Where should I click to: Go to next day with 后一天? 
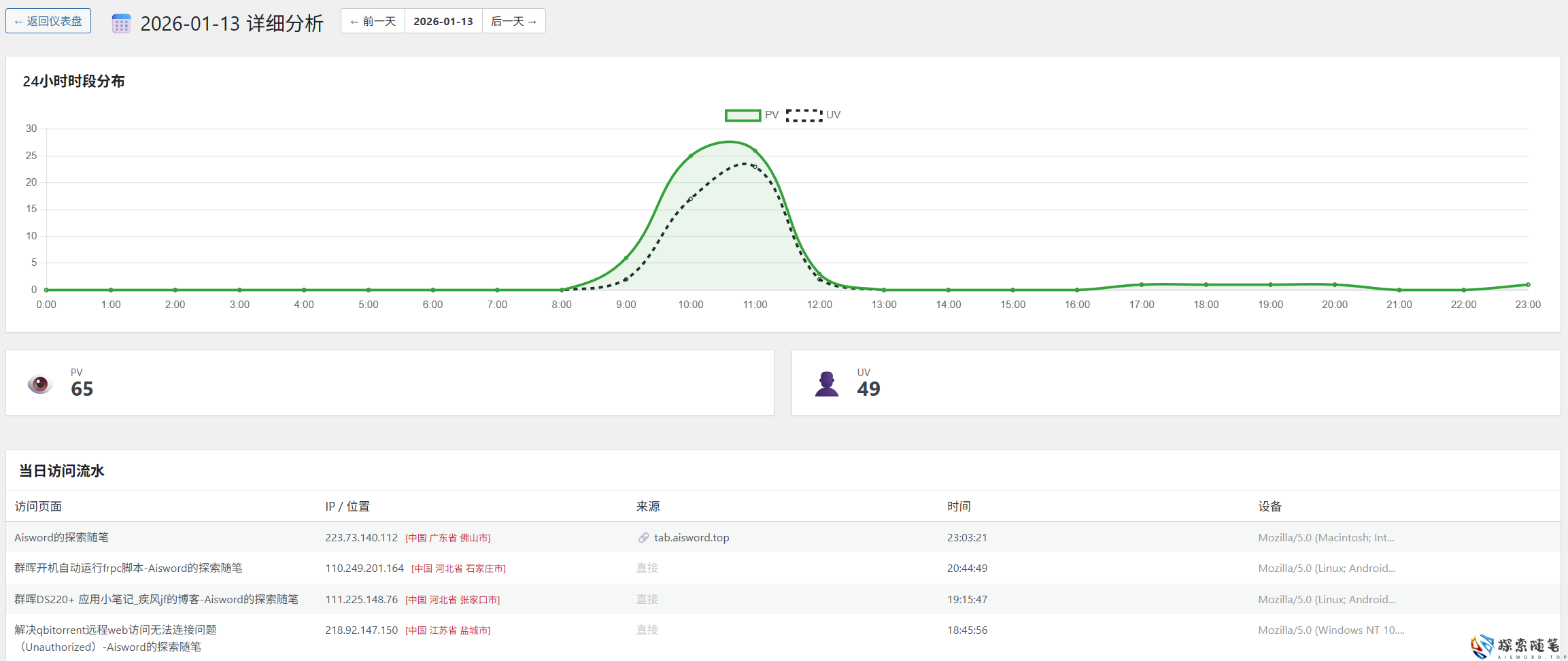[513, 21]
